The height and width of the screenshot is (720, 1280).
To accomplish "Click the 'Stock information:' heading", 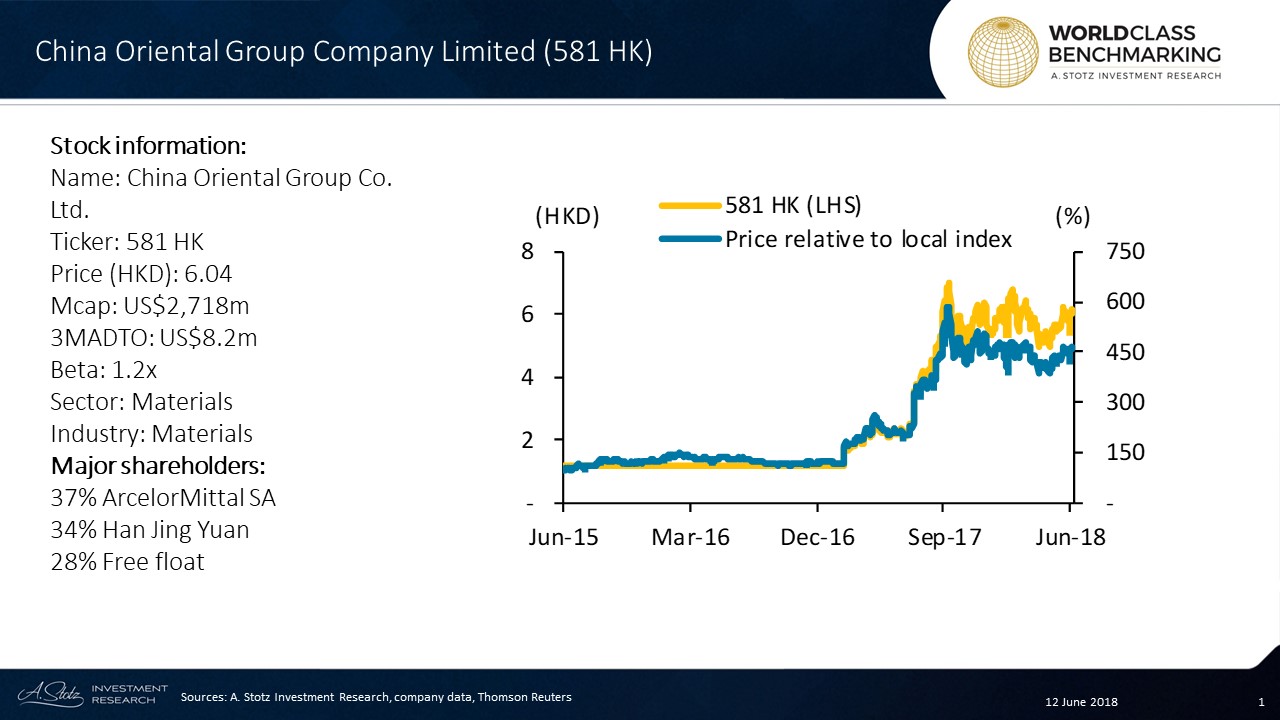I will [x=148, y=146].
